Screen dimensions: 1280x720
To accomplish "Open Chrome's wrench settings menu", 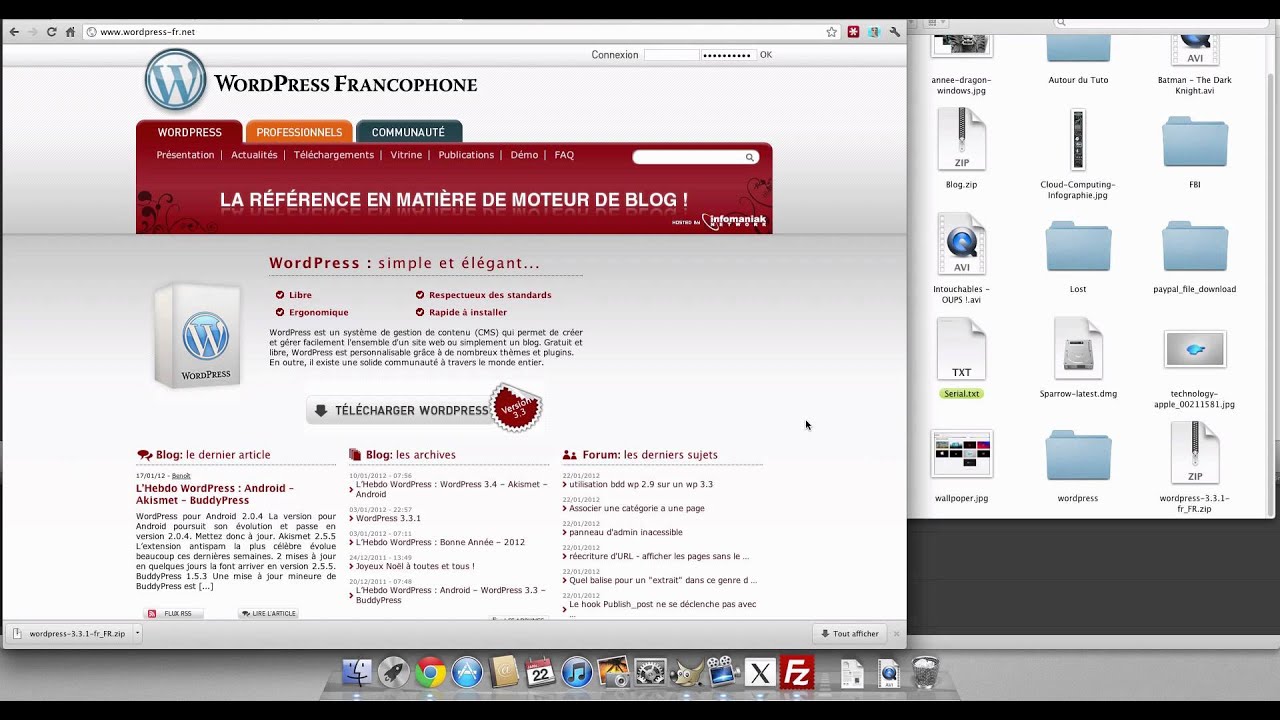I will [x=894, y=32].
